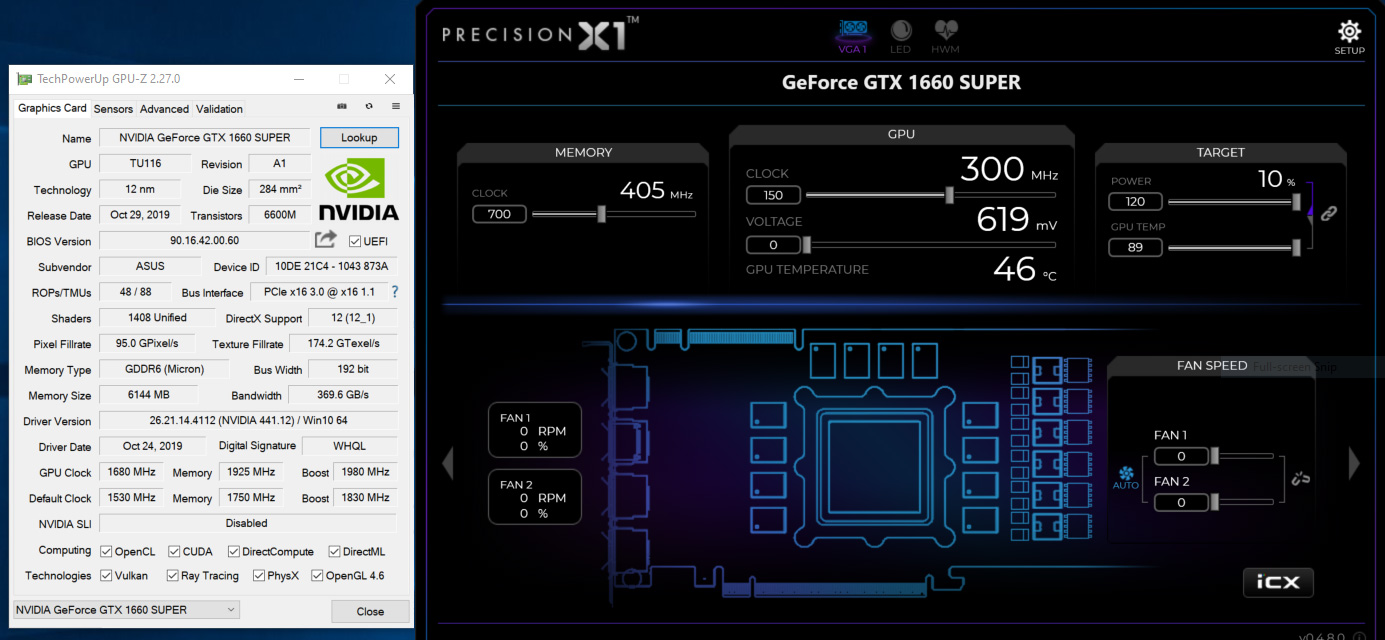Click the FAN 1 RPM readout box
This screenshot has width=1385, height=640.
pyautogui.click(x=534, y=431)
